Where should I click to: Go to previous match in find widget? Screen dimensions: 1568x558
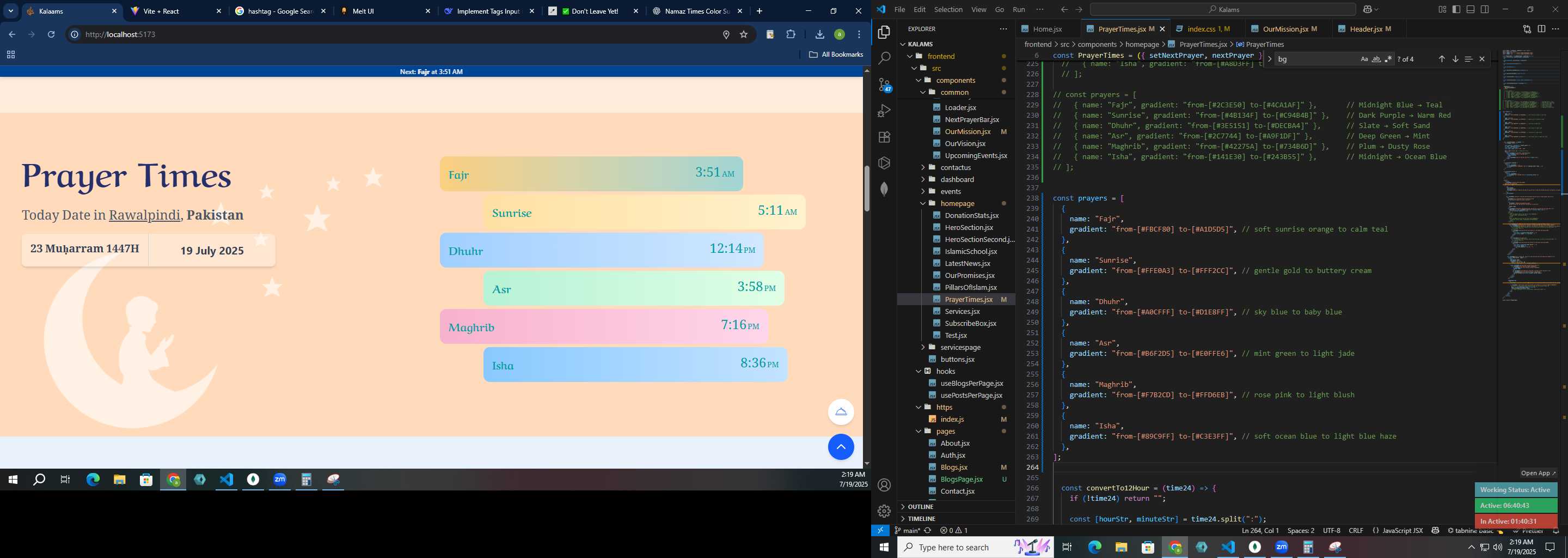(1441, 59)
